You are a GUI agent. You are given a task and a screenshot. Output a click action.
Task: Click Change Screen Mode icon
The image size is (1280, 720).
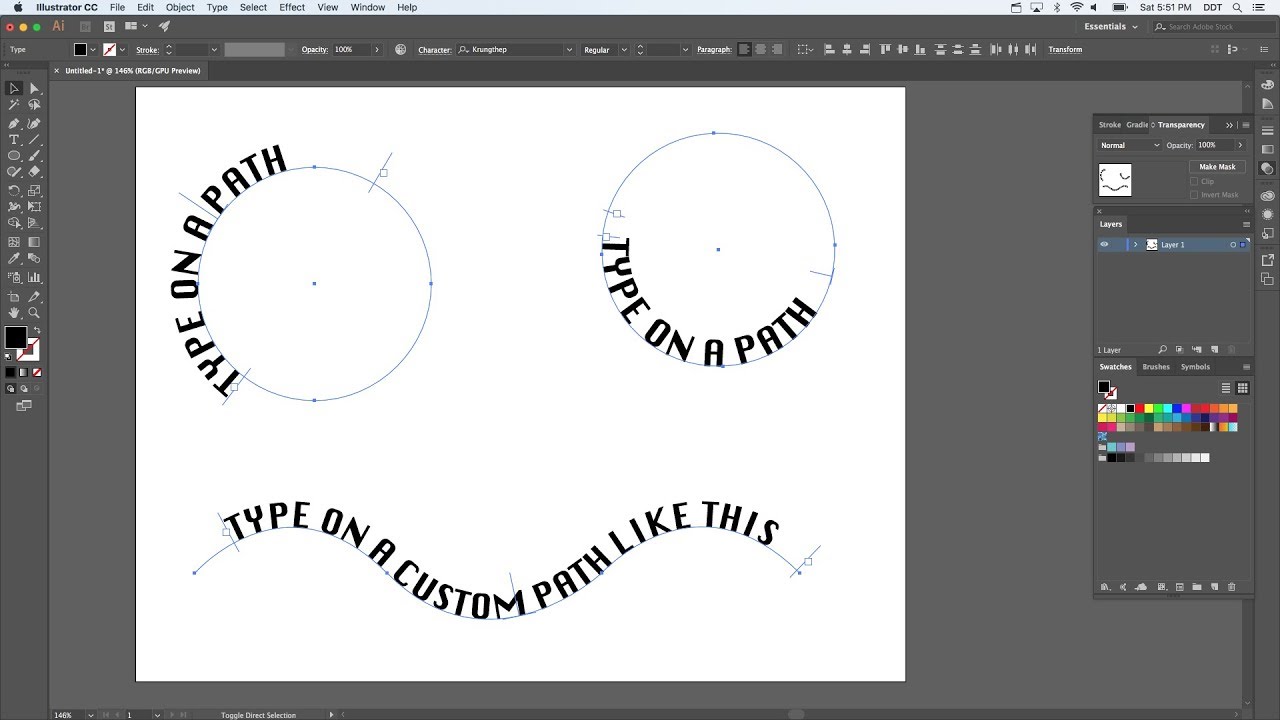24,405
